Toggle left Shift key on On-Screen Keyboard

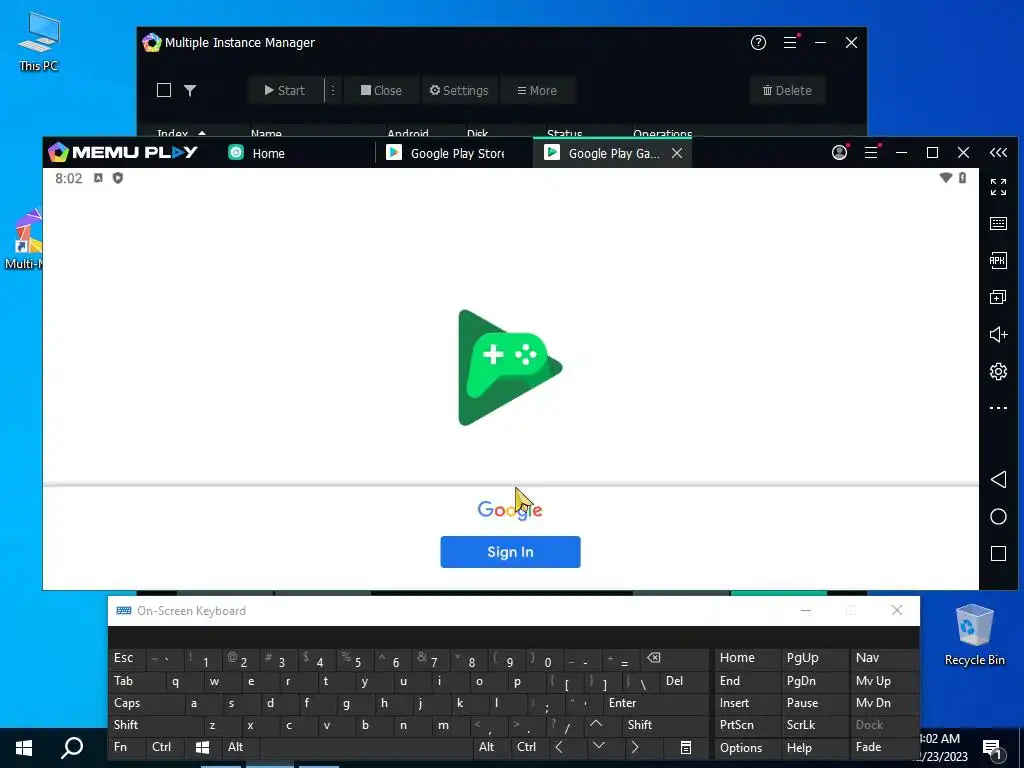coord(155,725)
